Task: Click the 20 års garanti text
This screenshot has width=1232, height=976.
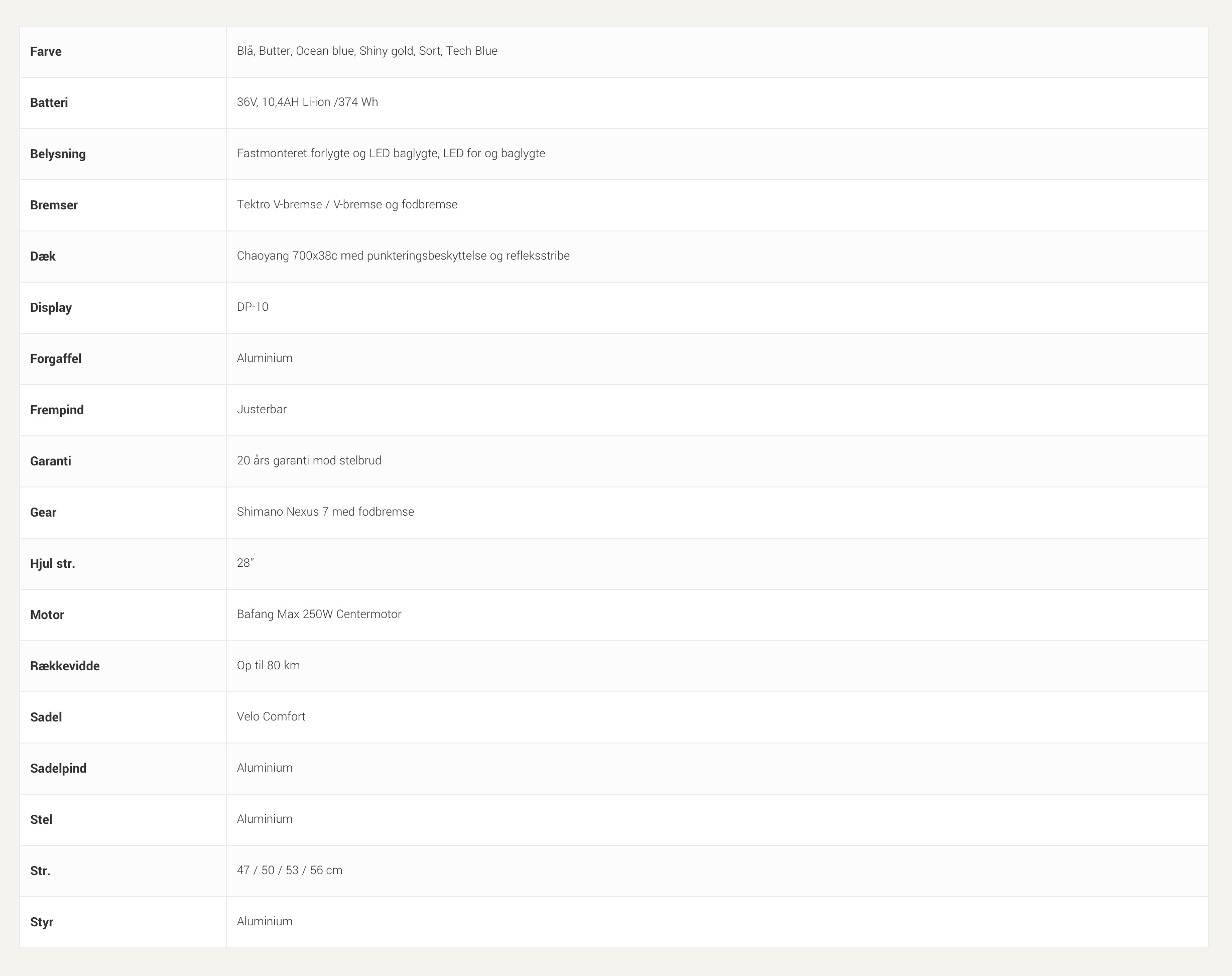Action: (309, 460)
